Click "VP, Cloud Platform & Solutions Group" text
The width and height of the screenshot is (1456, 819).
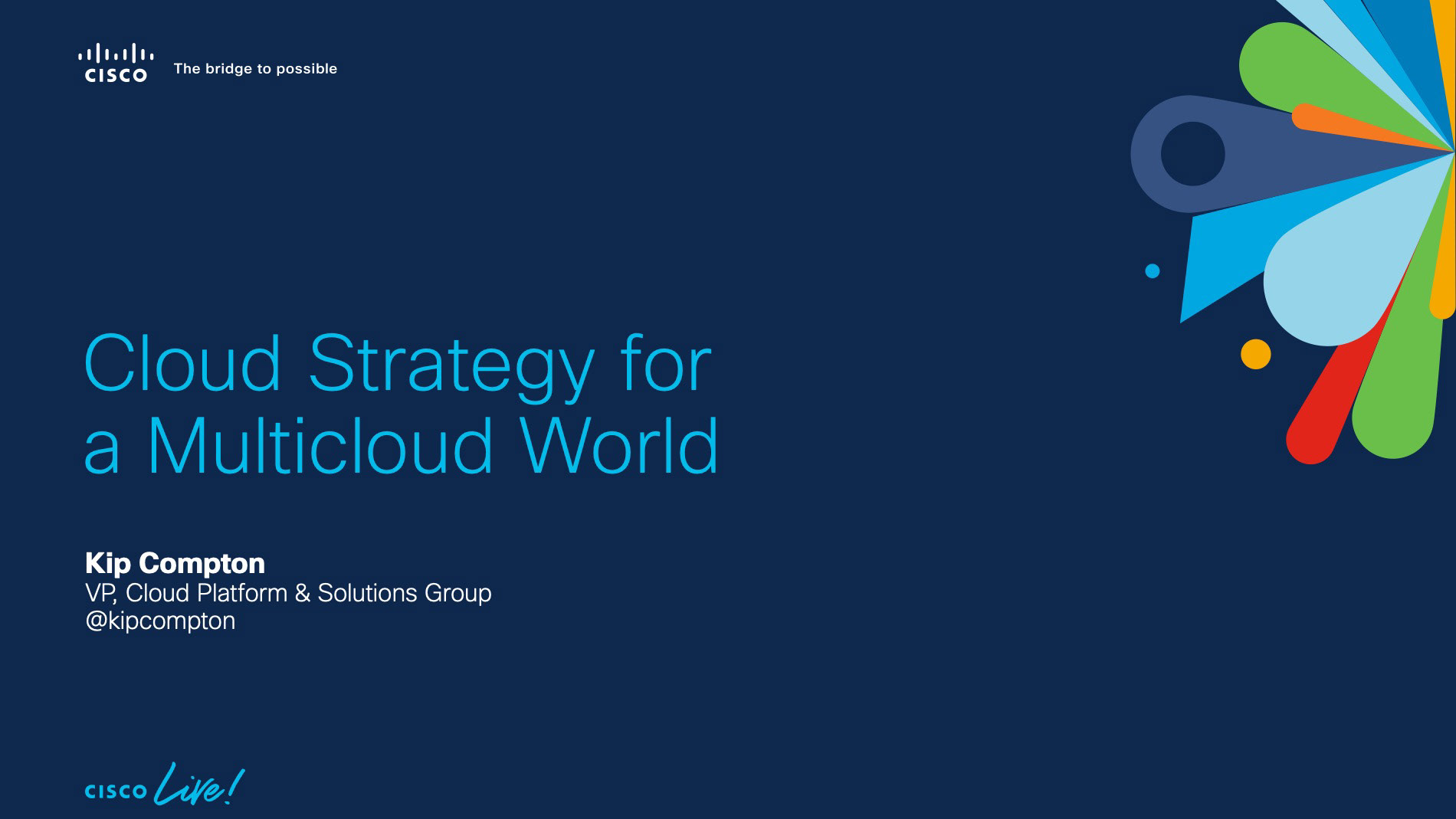pos(288,593)
